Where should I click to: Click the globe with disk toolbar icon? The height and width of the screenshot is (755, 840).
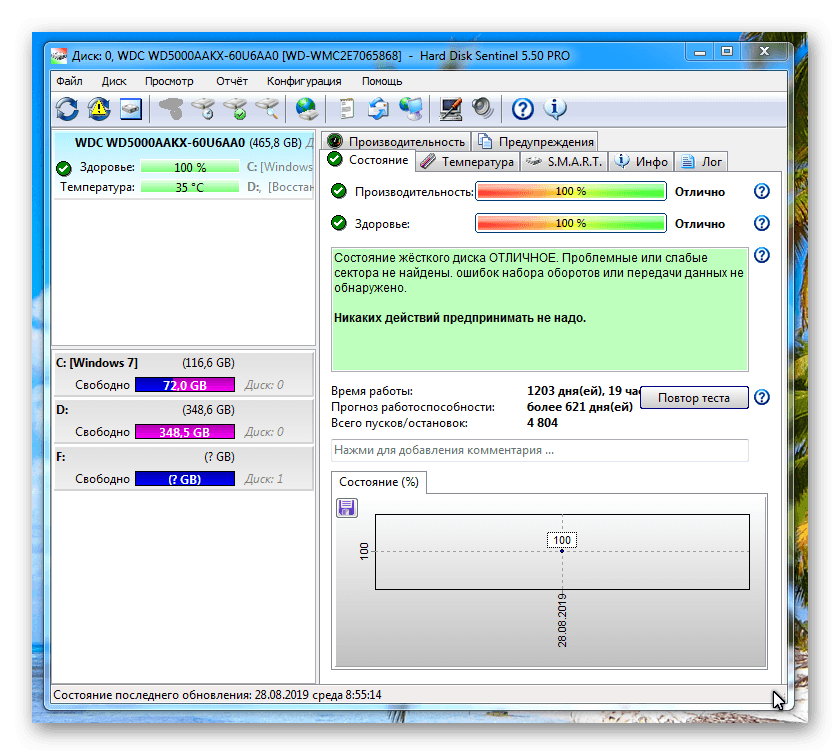click(306, 108)
